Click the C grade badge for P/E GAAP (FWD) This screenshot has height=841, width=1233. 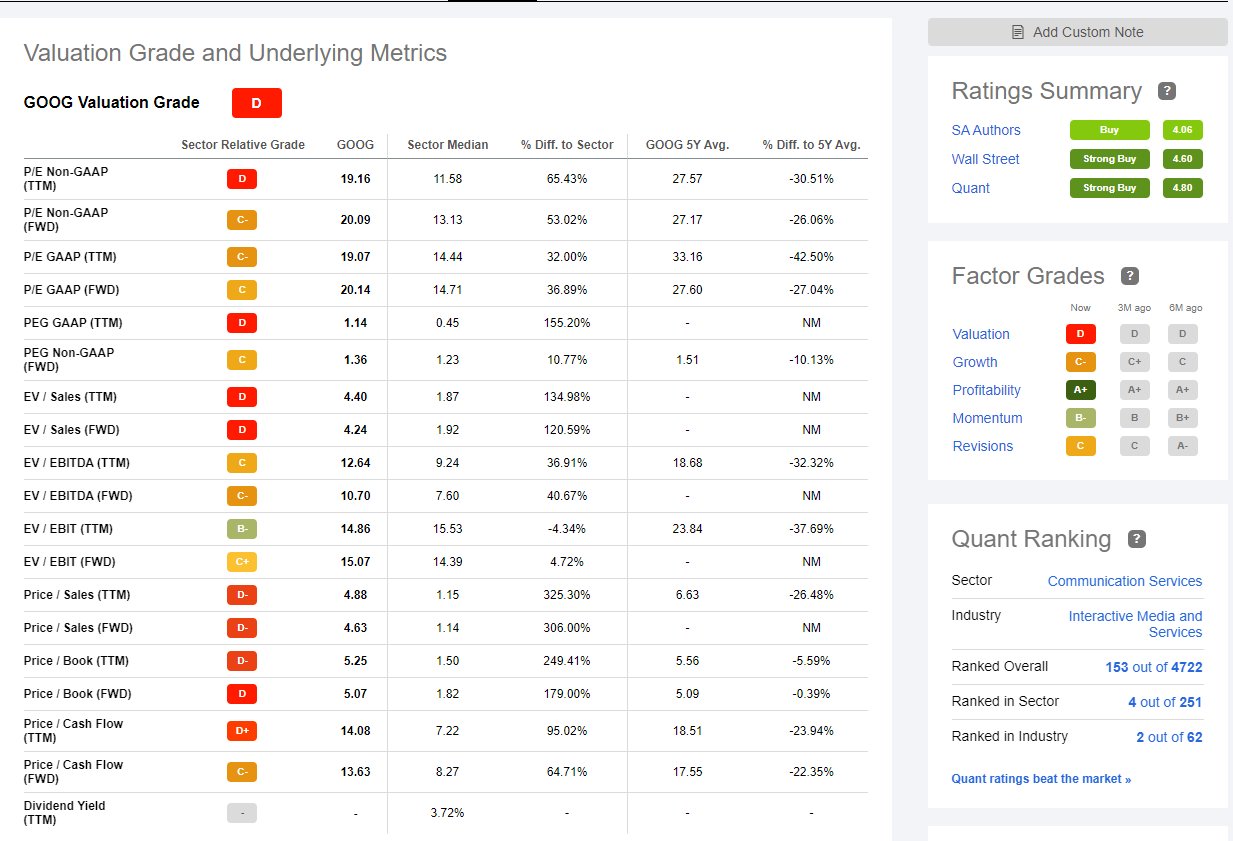point(242,290)
